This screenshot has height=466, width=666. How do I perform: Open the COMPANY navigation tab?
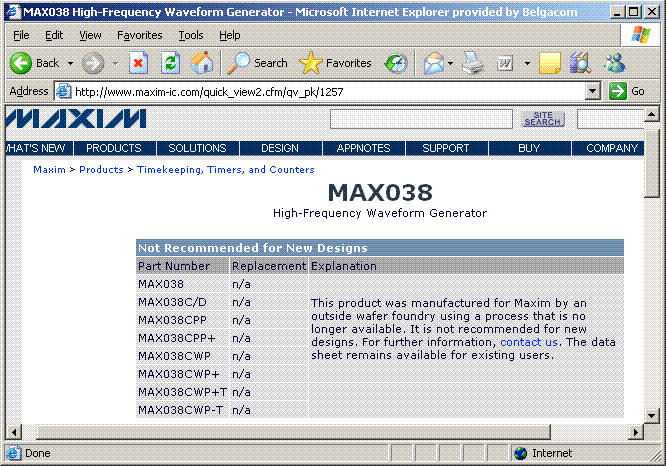pos(608,148)
